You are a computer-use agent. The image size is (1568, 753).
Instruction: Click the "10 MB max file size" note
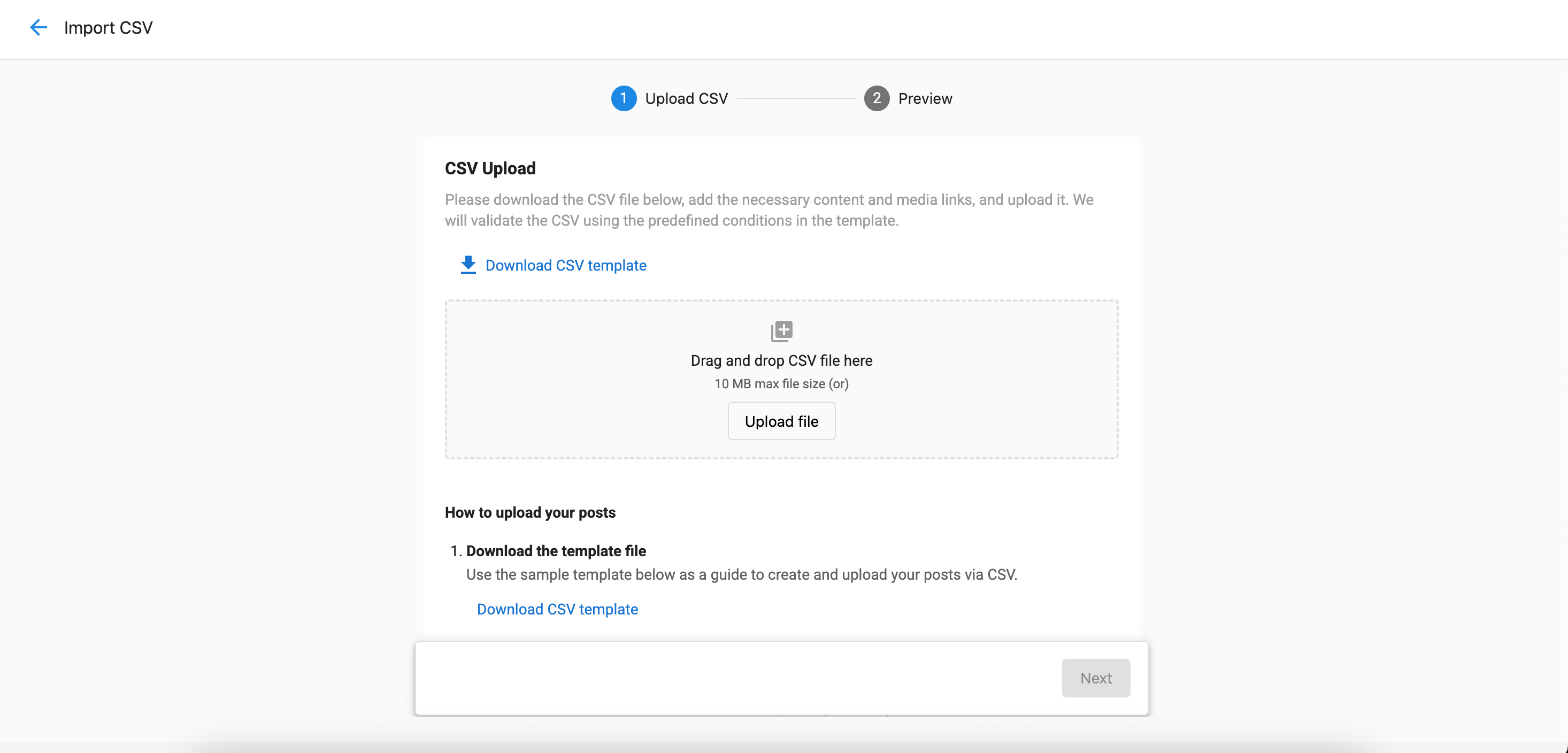(x=770, y=384)
